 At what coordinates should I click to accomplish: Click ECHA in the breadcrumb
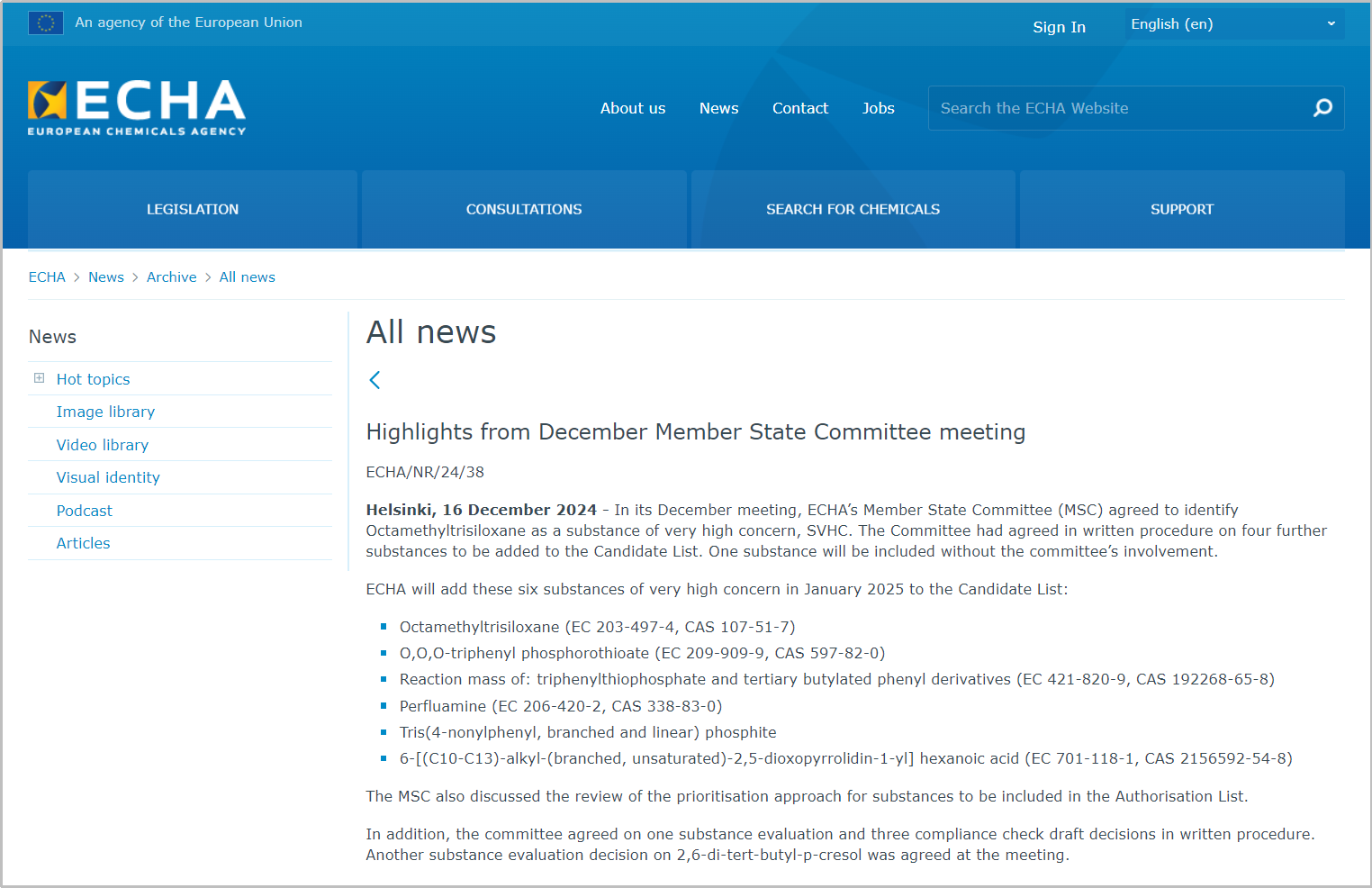(x=47, y=277)
